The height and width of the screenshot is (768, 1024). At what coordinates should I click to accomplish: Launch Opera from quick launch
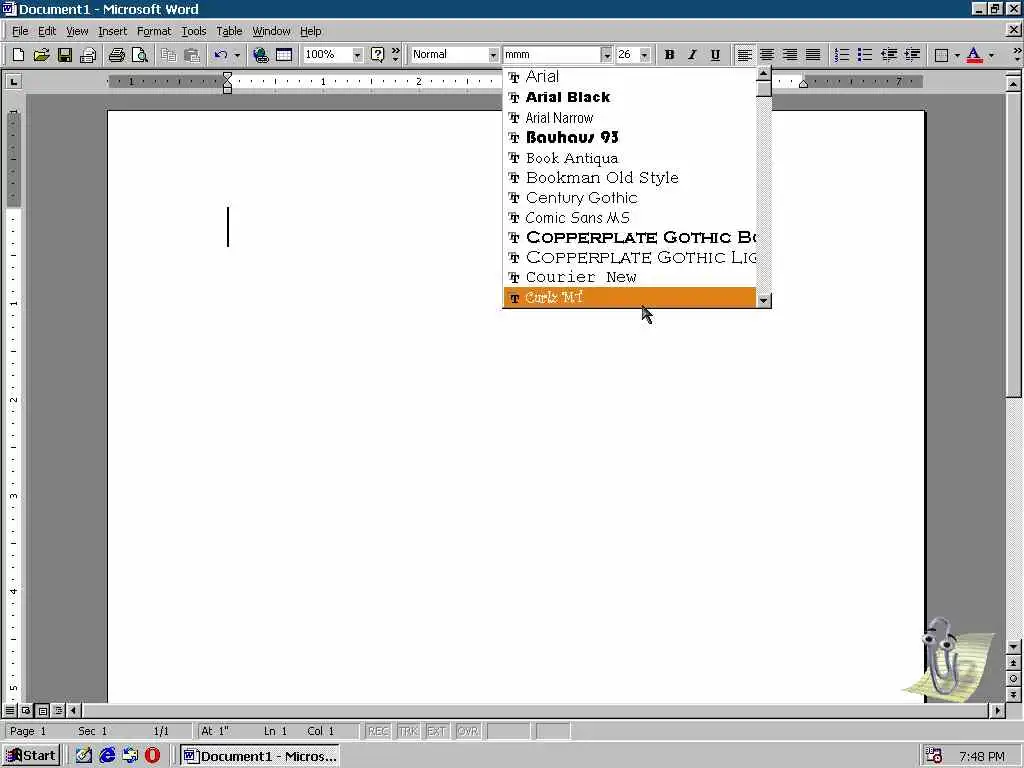tap(152, 756)
